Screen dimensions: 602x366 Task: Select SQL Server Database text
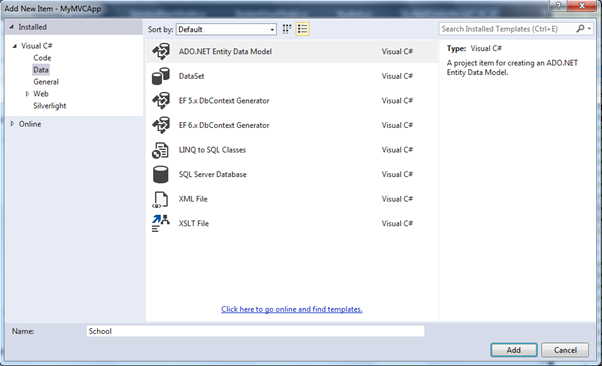[213, 174]
